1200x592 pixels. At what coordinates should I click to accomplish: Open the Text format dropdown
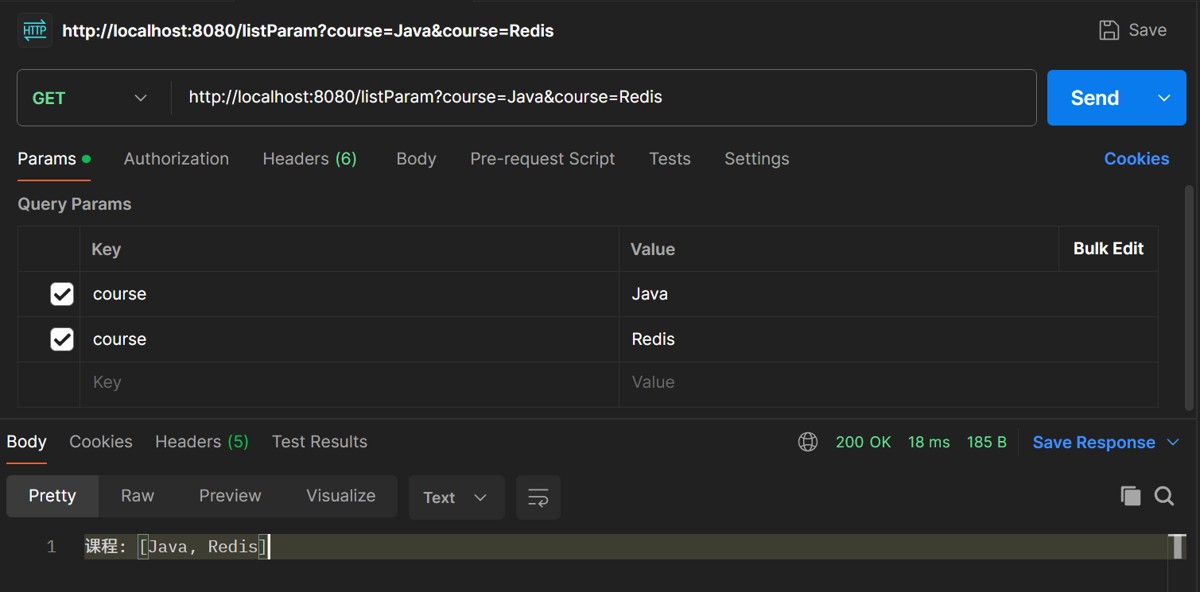point(456,497)
